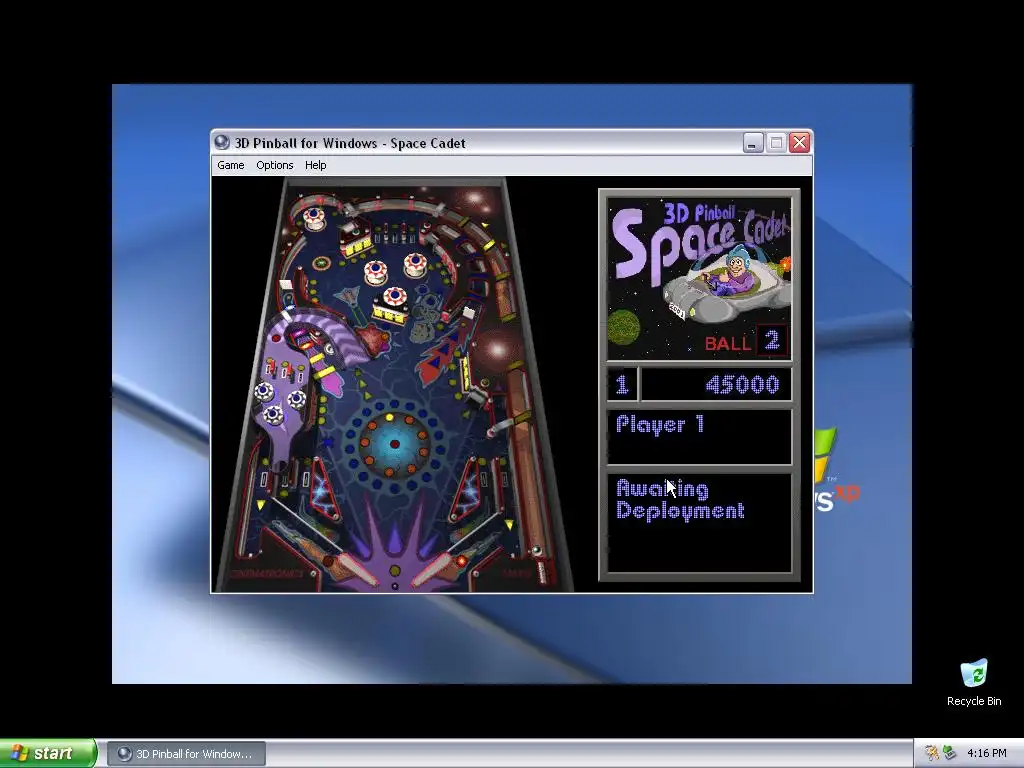1024x768 pixels.
Task: Click the system tray clock showing 4:16 PM
Action: (x=987, y=754)
